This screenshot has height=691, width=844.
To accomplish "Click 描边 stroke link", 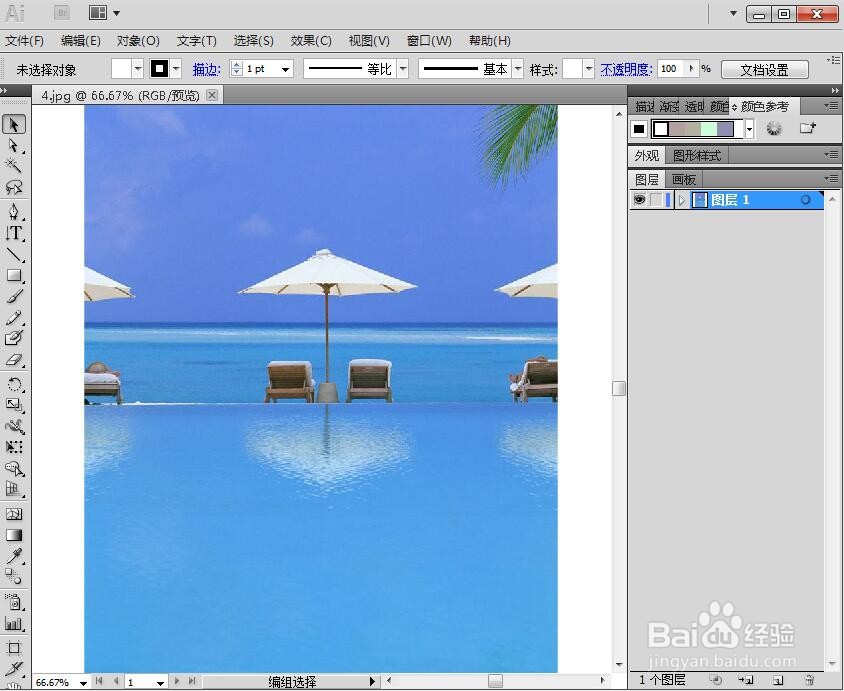I will tap(207, 69).
